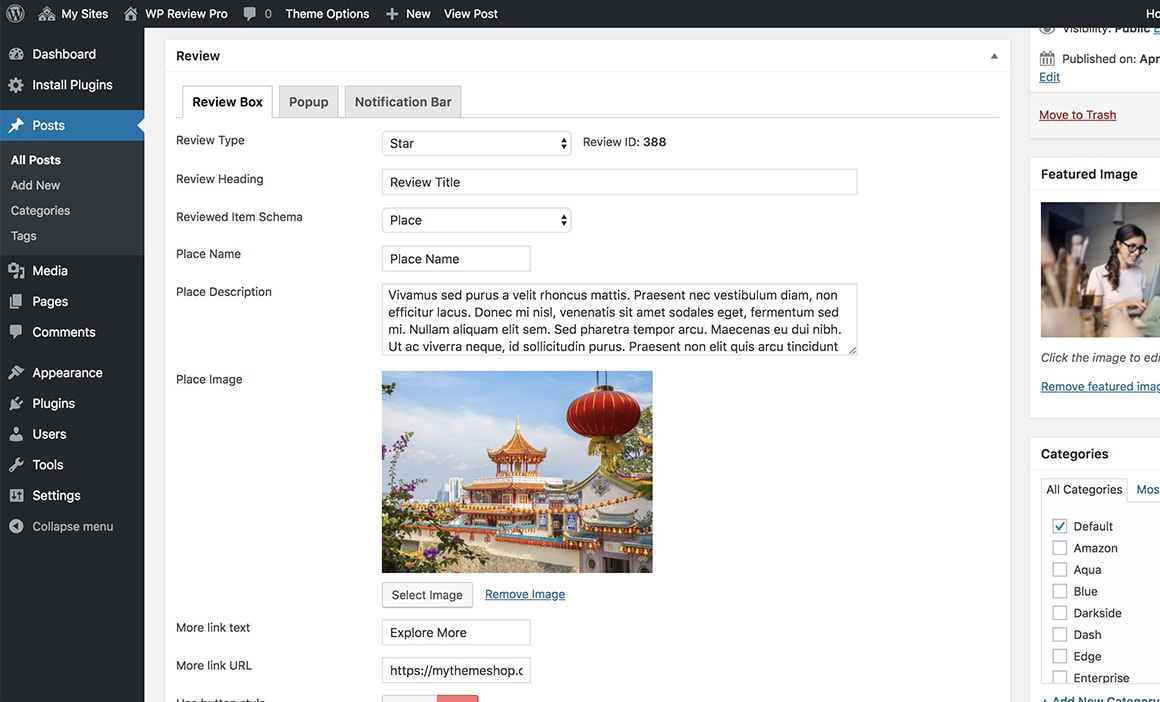1160x702 pixels.
Task: Open the comments bubble icon in admin bar
Action: pos(250,13)
